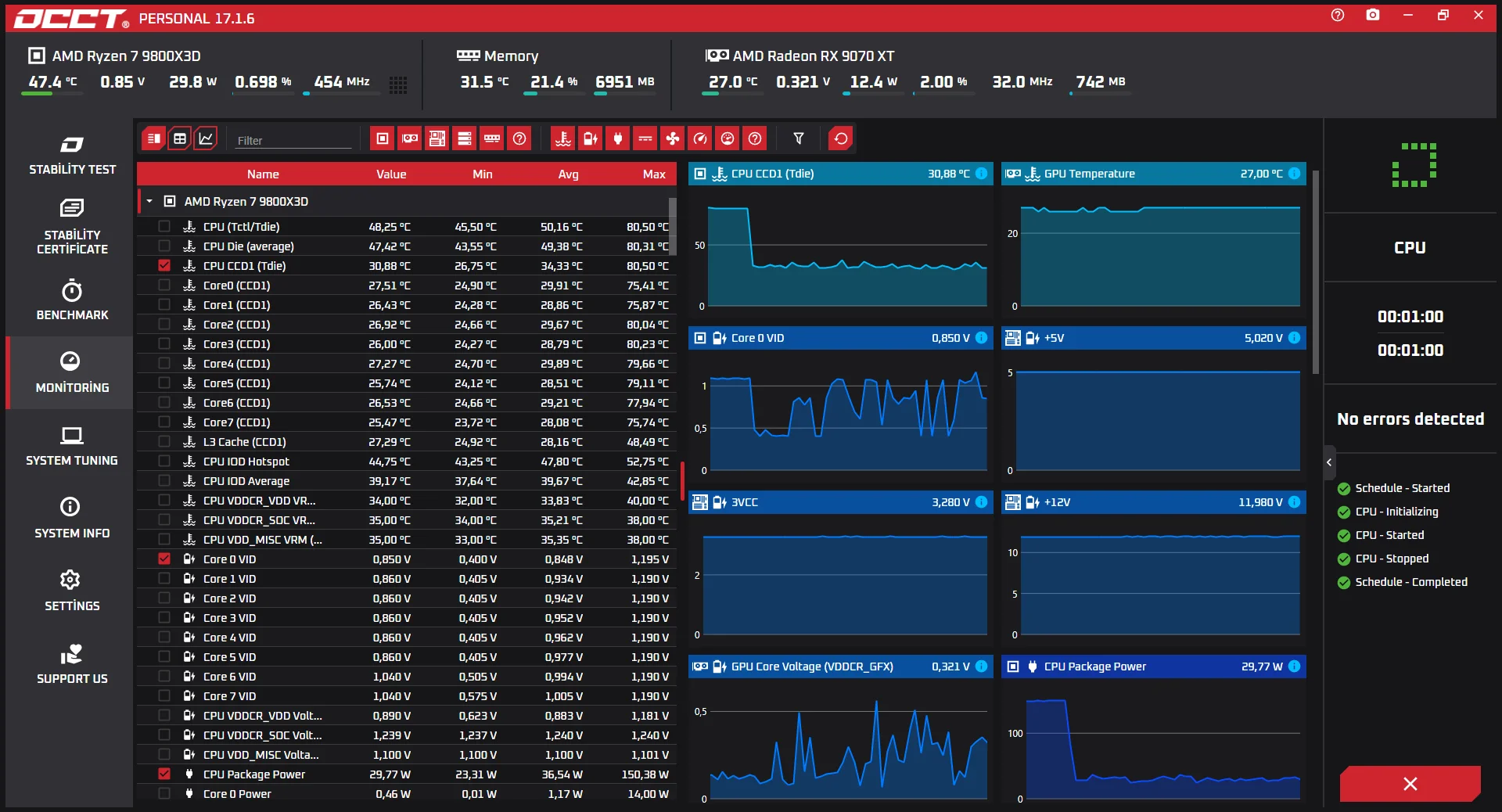Screen dimensions: 1502x812
Task: Take a screenshot with camera icon
Action: (1373, 15)
